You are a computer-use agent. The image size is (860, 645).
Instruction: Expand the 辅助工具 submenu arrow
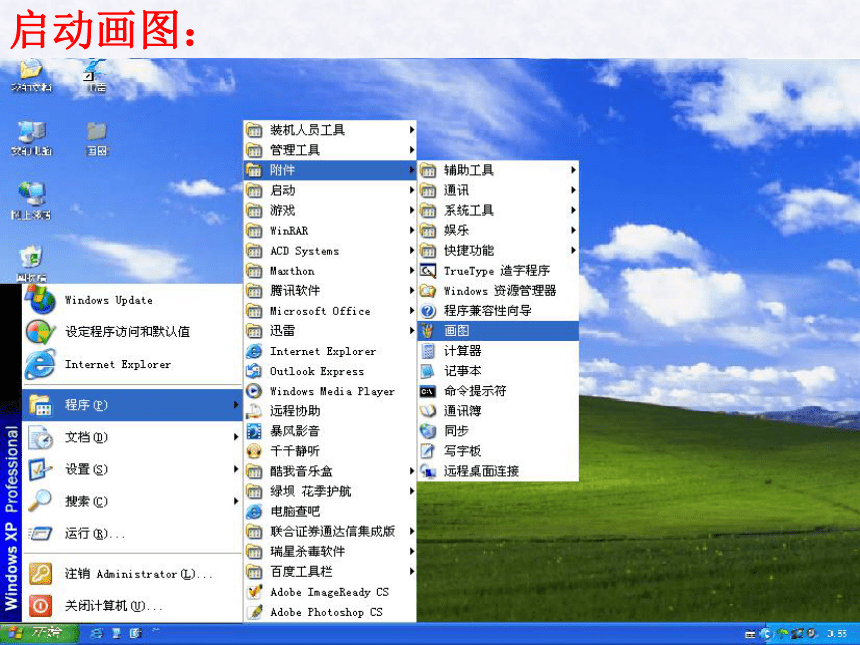pos(573,170)
